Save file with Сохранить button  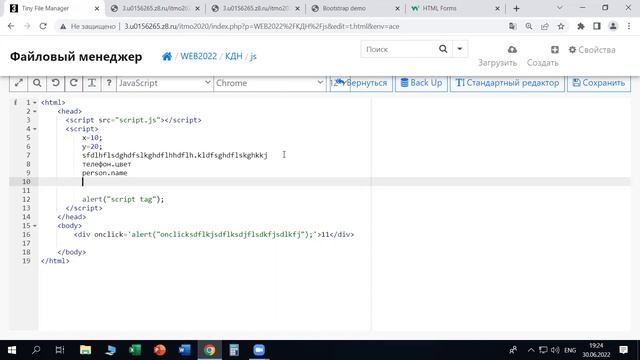(x=599, y=83)
